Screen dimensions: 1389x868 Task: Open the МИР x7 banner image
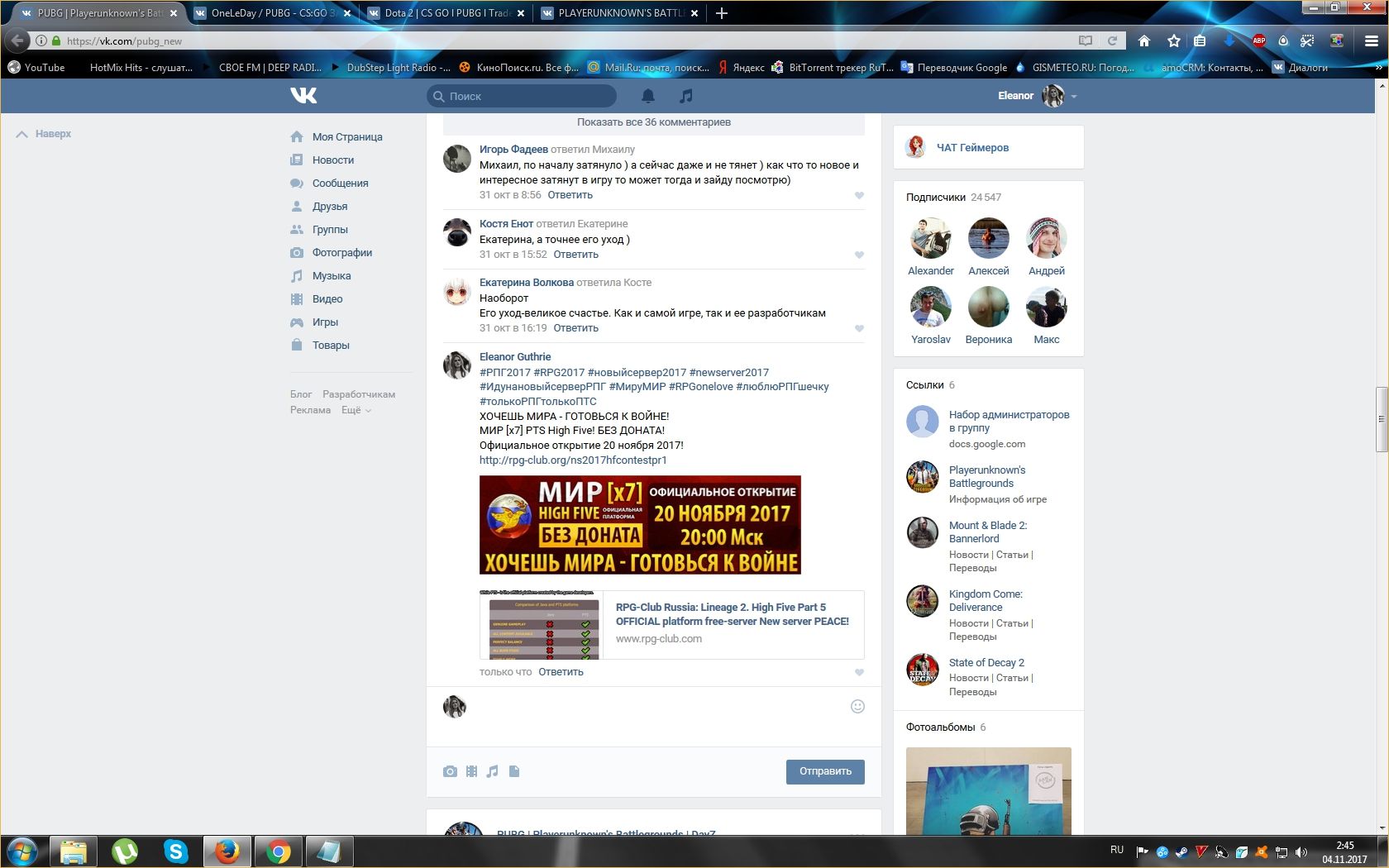coord(640,525)
